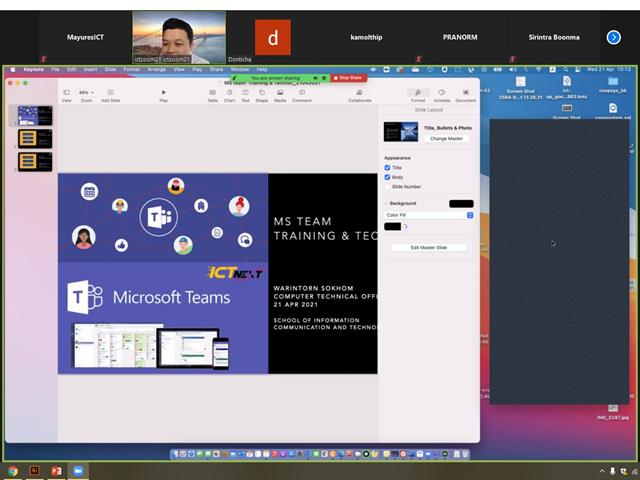This screenshot has height=480, width=640.
Task: Open the Keynote menu in menu bar
Action: coord(33,69)
